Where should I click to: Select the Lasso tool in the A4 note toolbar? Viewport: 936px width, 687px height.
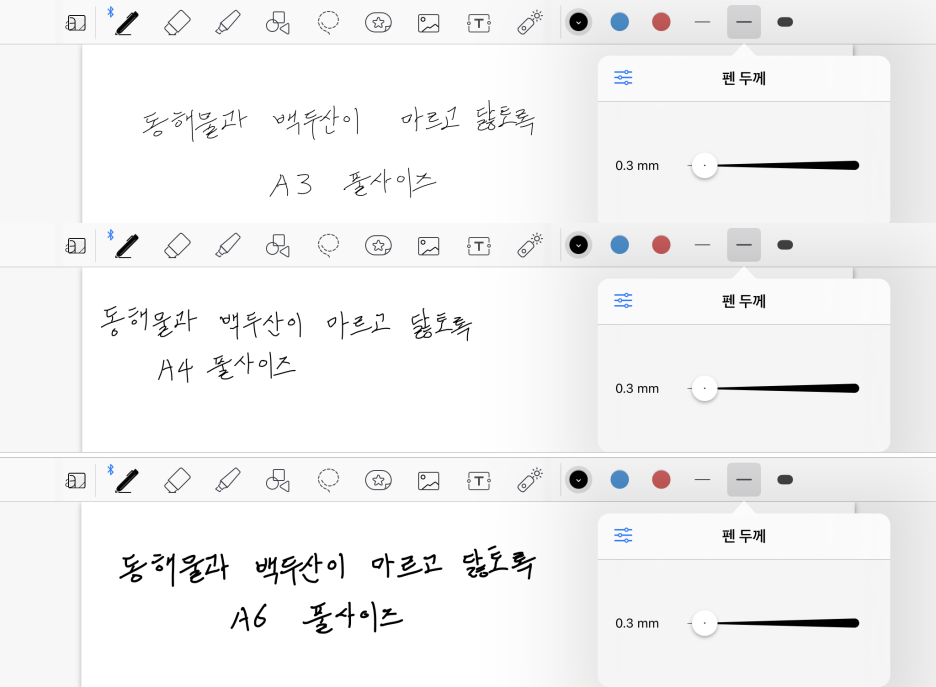328,245
